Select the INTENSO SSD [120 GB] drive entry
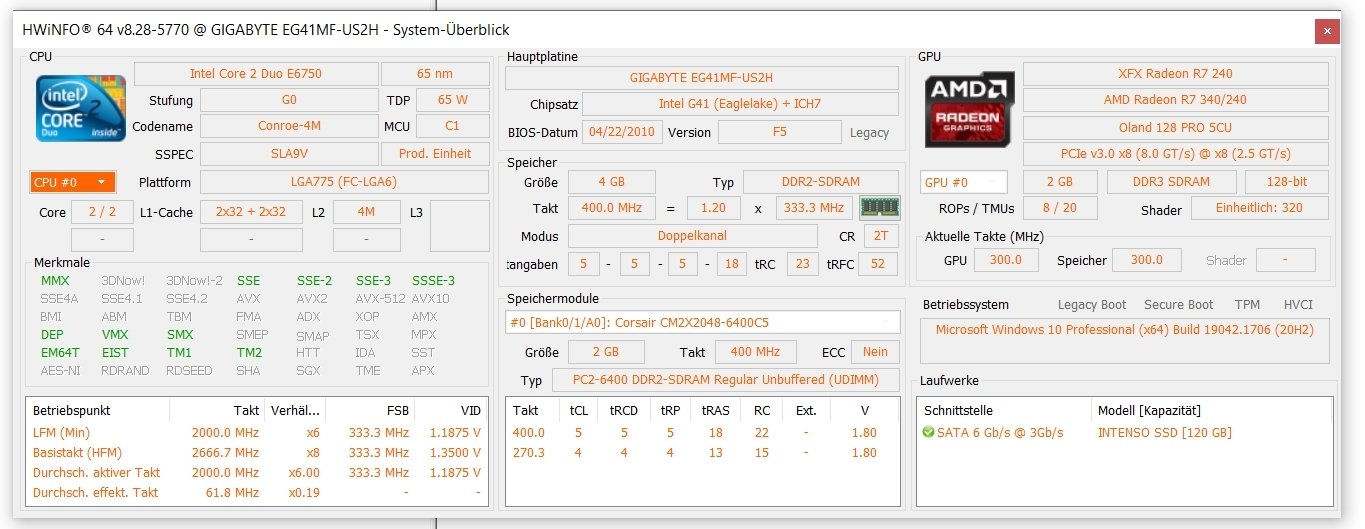 pyautogui.click(x=1165, y=433)
